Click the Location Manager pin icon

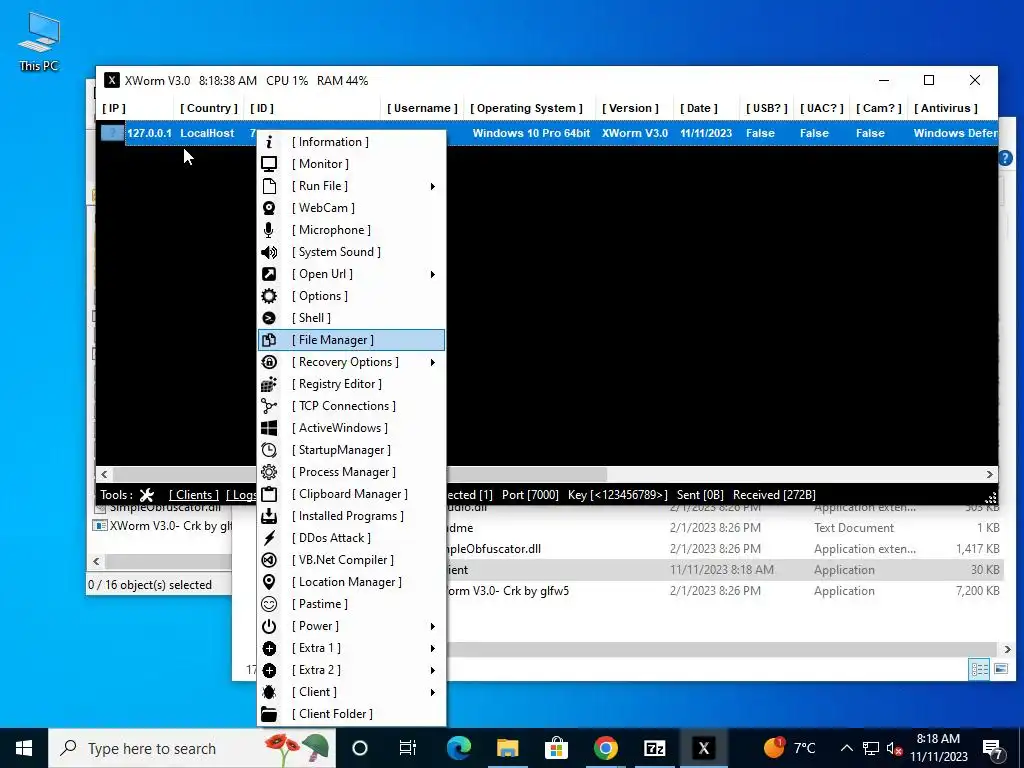point(269,582)
